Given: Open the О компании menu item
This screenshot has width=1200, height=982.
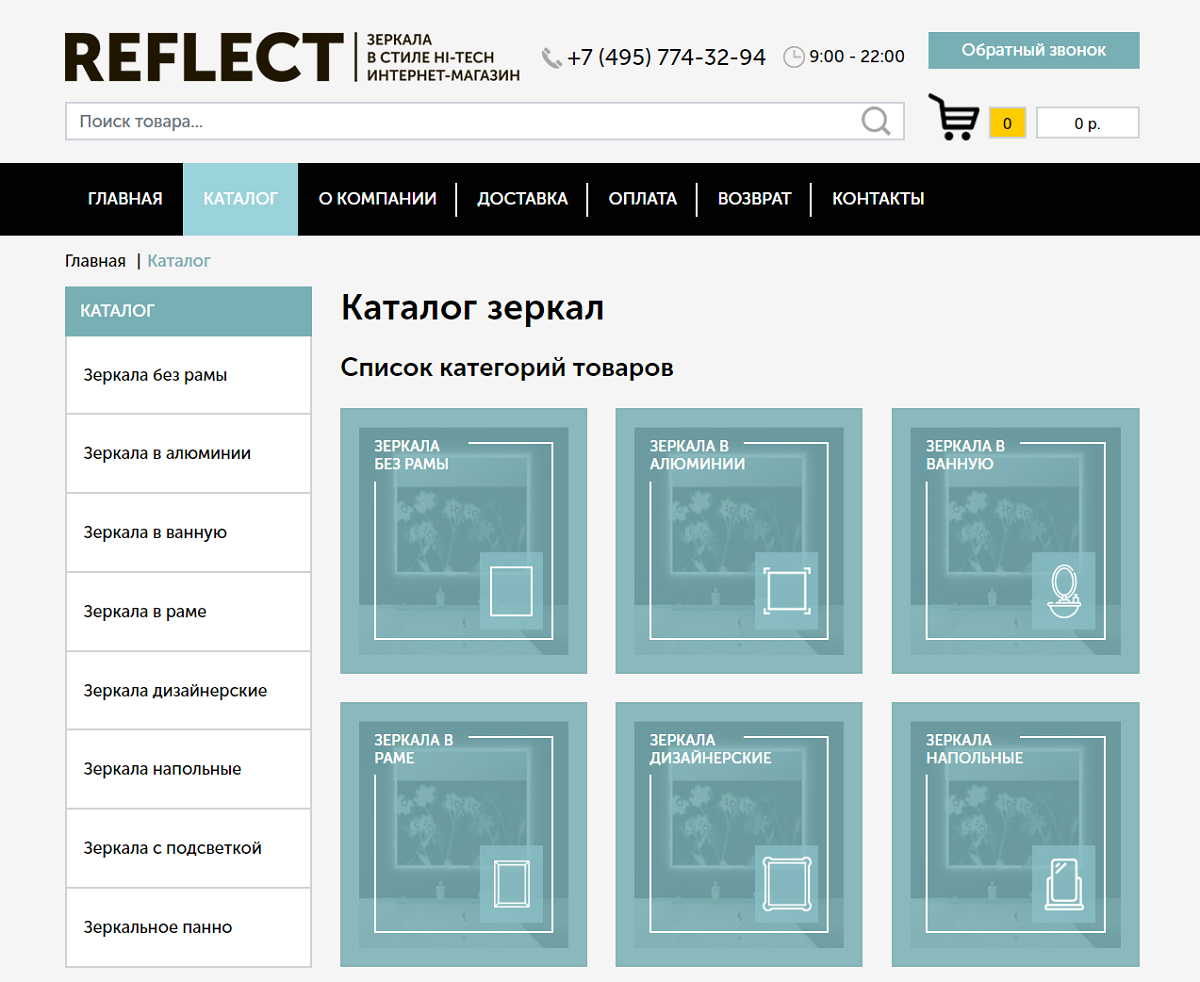Looking at the screenshot, I should (x=377, y=199).
